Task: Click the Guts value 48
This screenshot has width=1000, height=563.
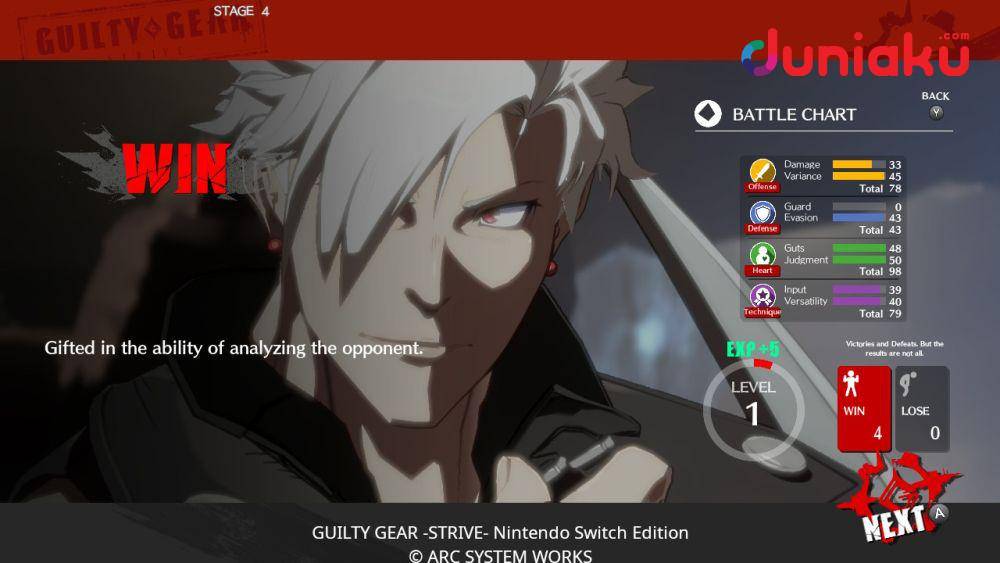Action: pyautogui.click(x=895, y=249)
